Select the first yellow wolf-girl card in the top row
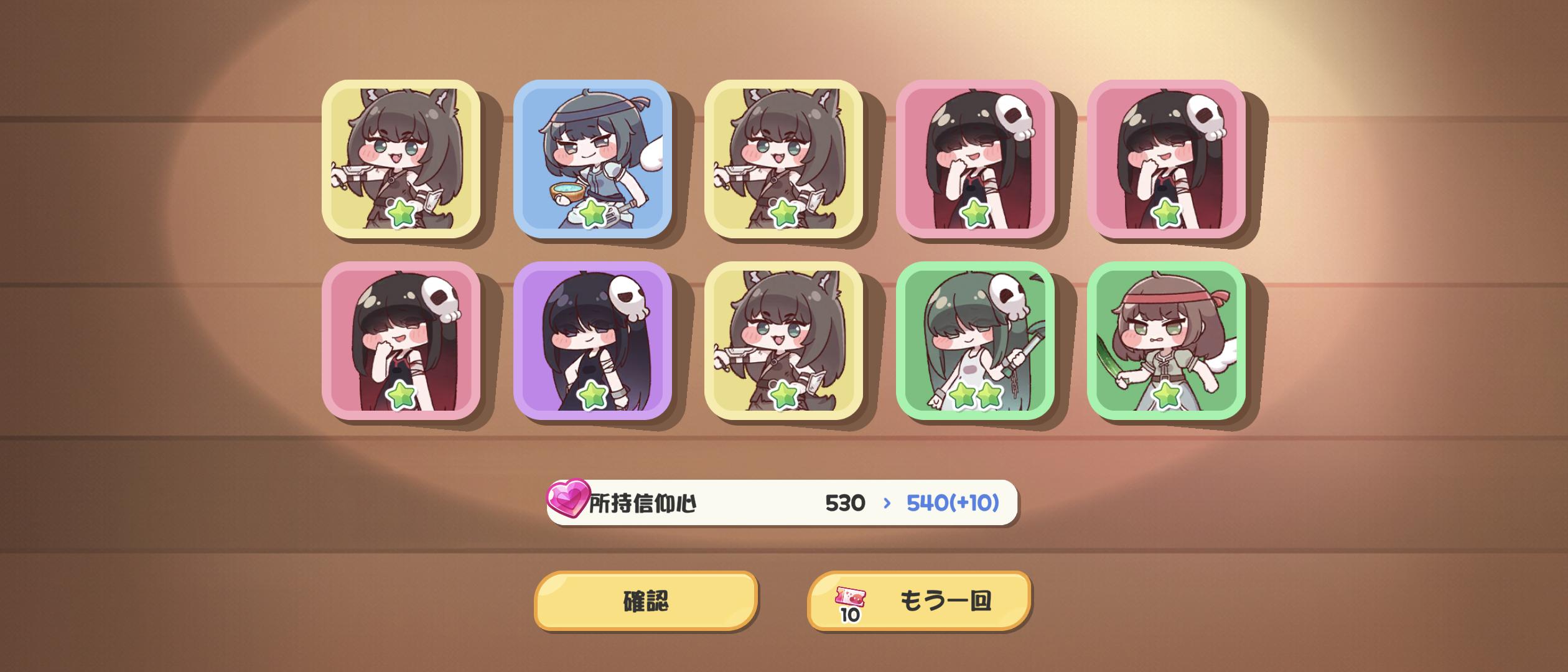Viewport: 1568px width, 672px height. (401, 159)
